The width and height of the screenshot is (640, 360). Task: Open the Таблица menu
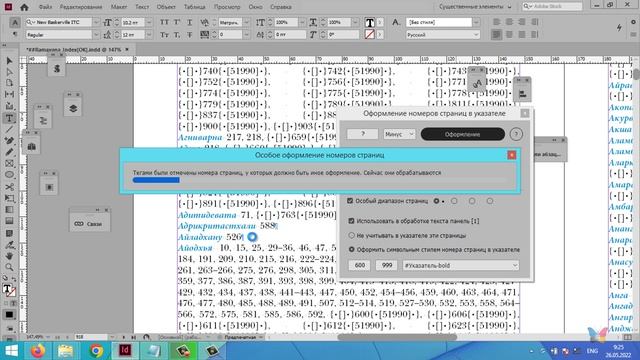[194, 7]
